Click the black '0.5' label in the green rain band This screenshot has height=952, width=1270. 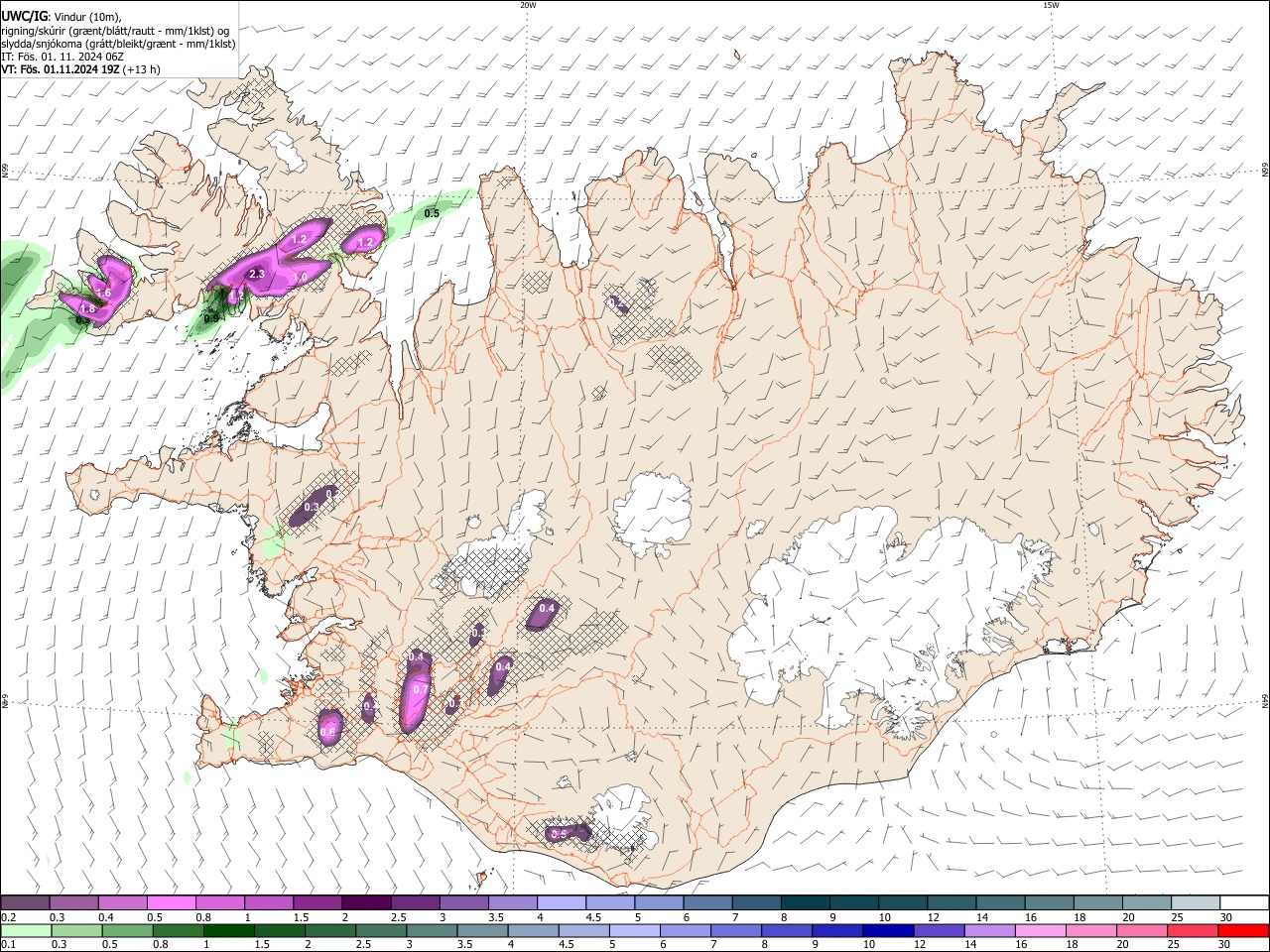click(432, 213)
